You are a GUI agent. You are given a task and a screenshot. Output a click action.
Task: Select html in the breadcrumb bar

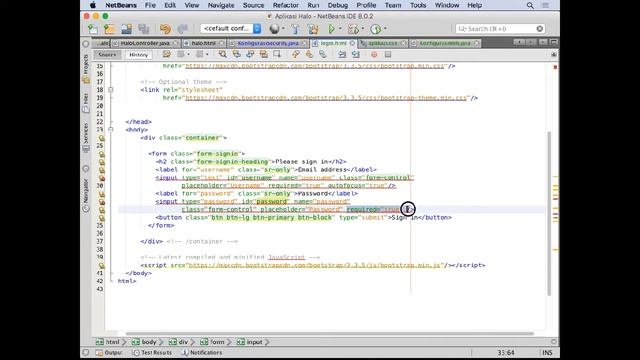tap(109, 342)
